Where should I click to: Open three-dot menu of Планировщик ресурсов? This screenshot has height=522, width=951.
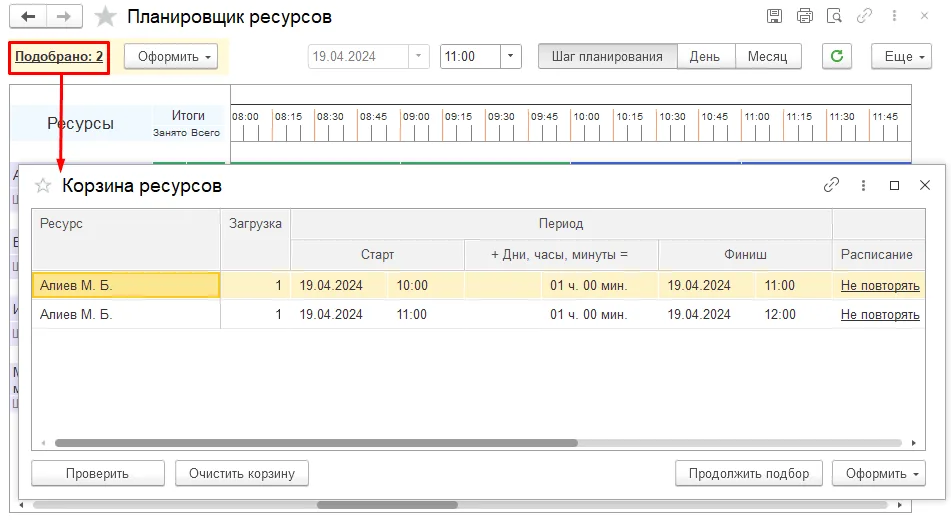tap(894, 16)
